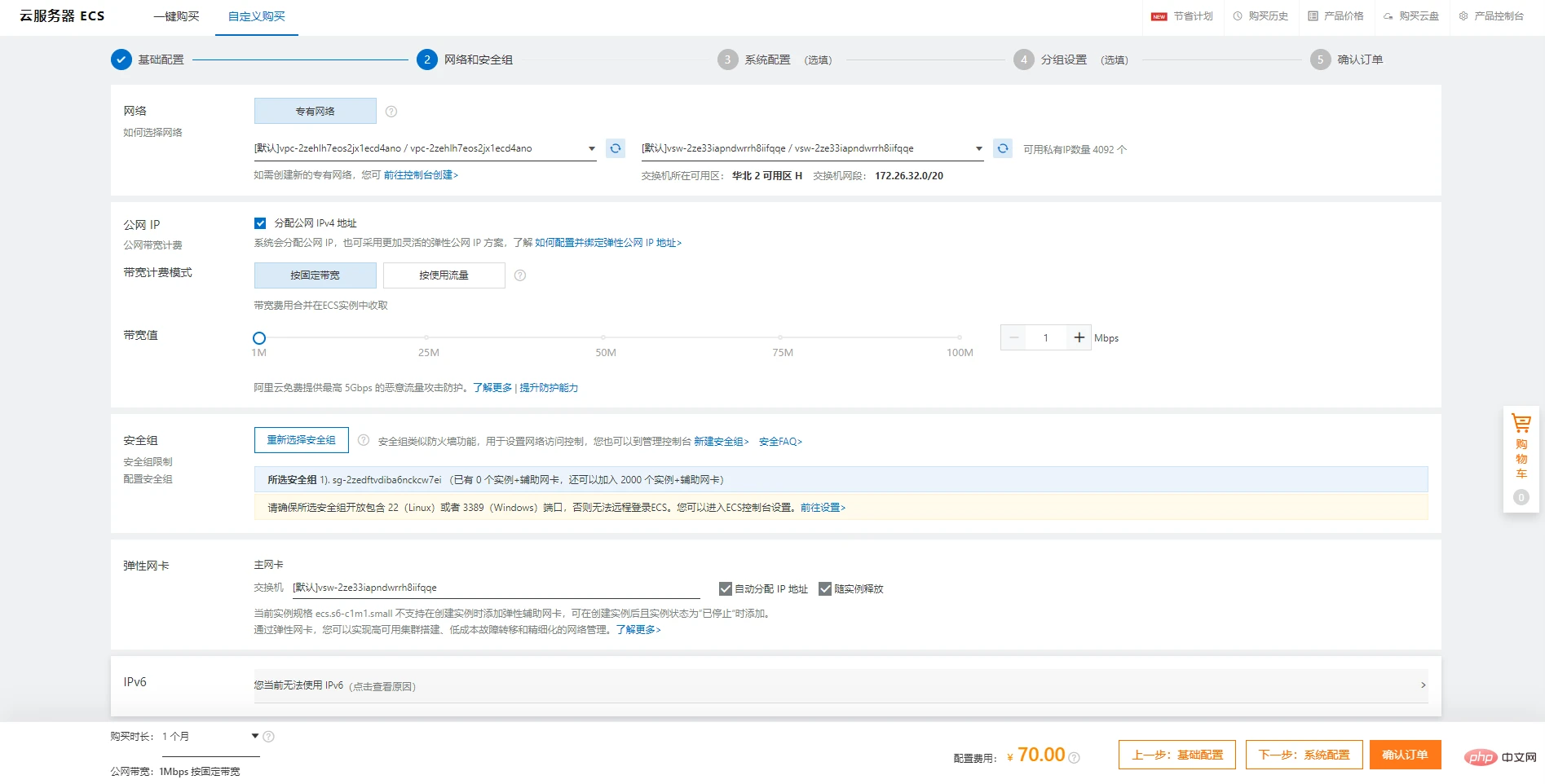This screenshot has height=784, width=1545.
Task: Toggle the 自动分配 IP 地址 checkbox
Action: 726,588
